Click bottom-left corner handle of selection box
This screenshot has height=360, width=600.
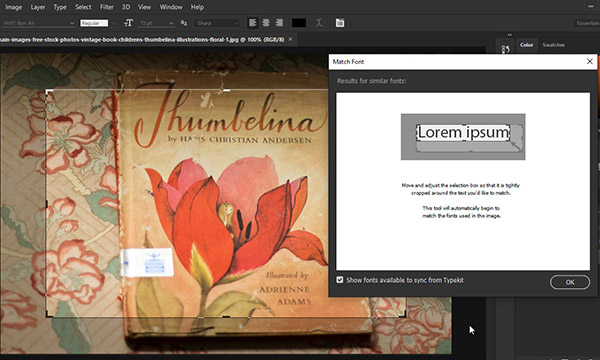(x=48, y=314)
